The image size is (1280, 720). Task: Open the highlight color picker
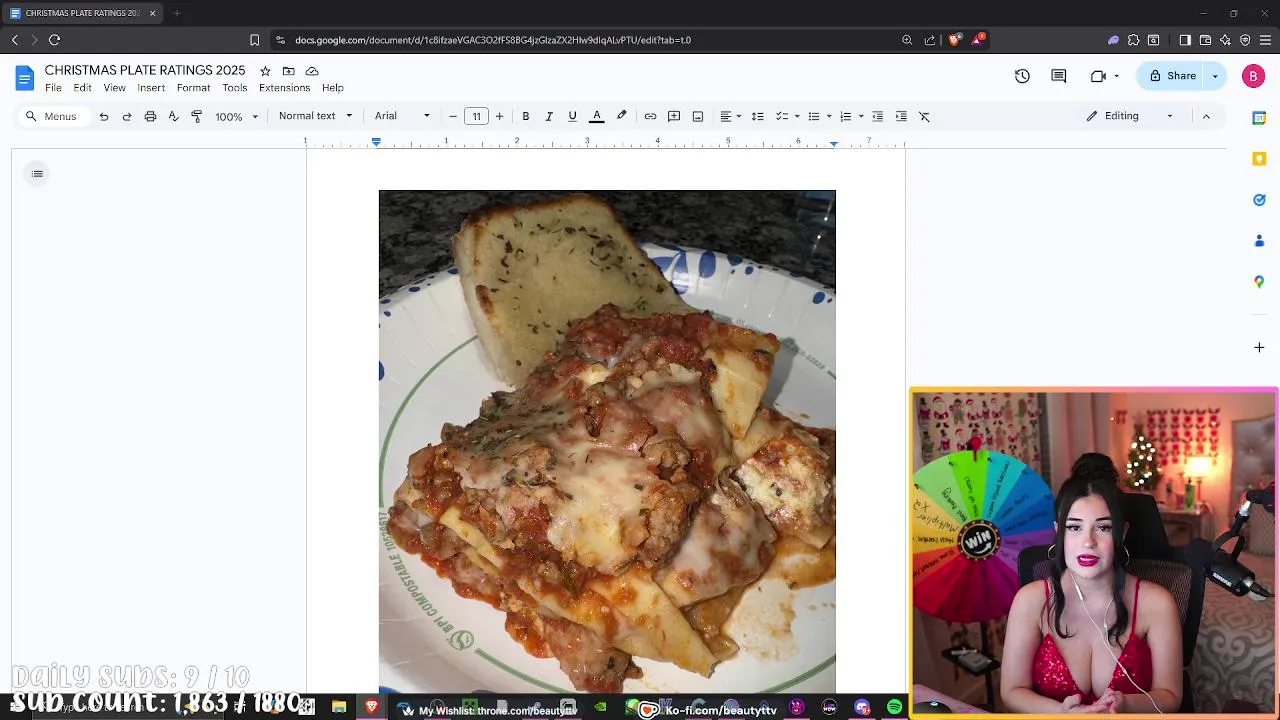621,116
